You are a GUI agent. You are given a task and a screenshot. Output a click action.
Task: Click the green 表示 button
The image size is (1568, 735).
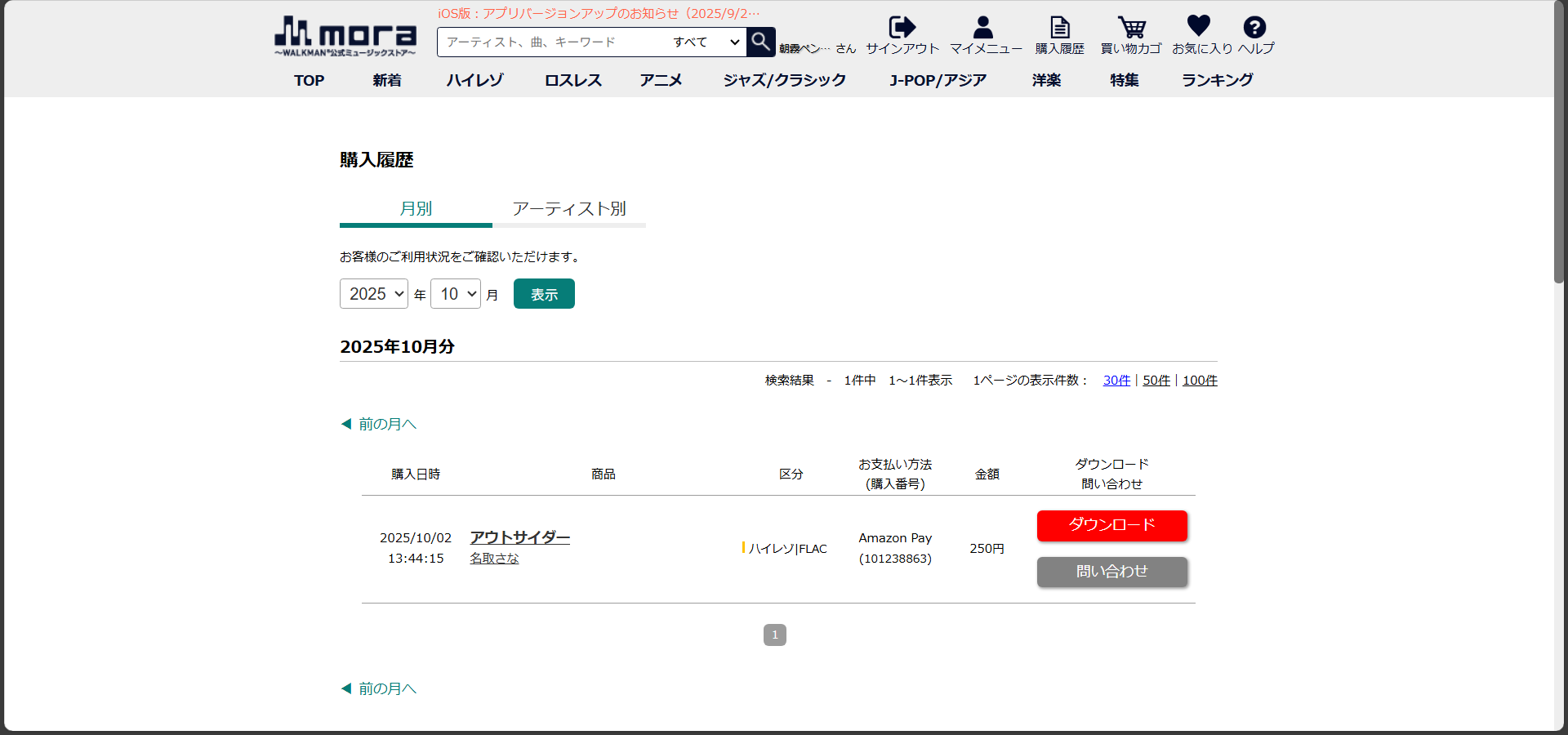(x=544, y=294)
